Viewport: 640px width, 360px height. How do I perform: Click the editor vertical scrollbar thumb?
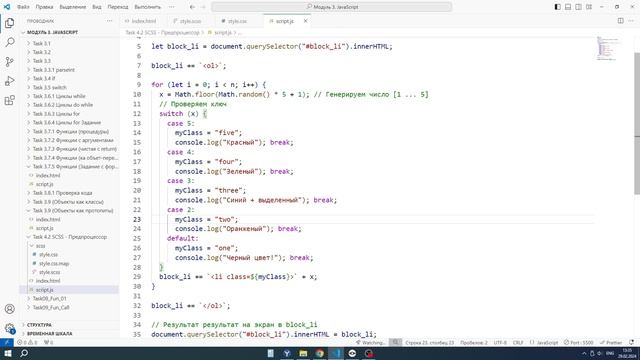636,124
